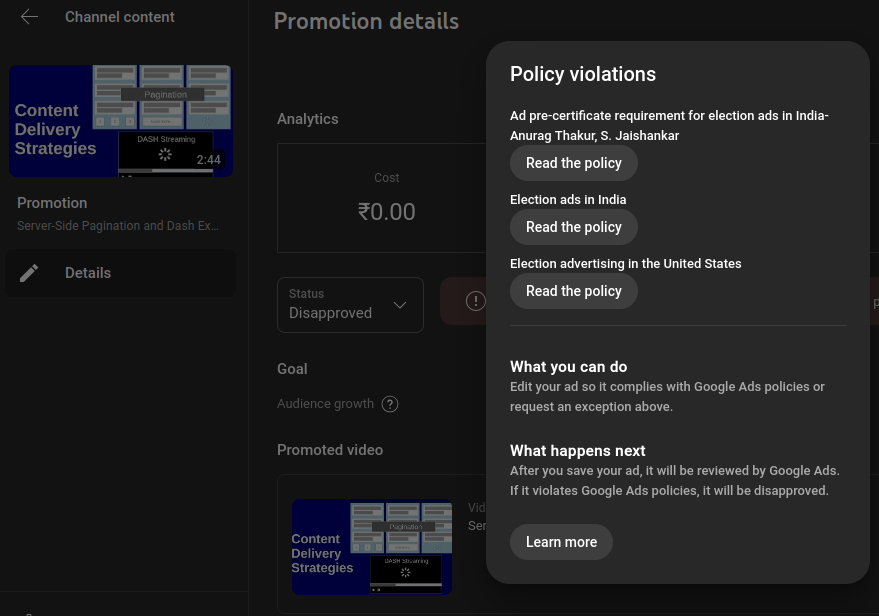Image resolution: width=879 pixels, height=616 pixels.
Task: Click the Promoted video section label
Action: coord(330,450)
